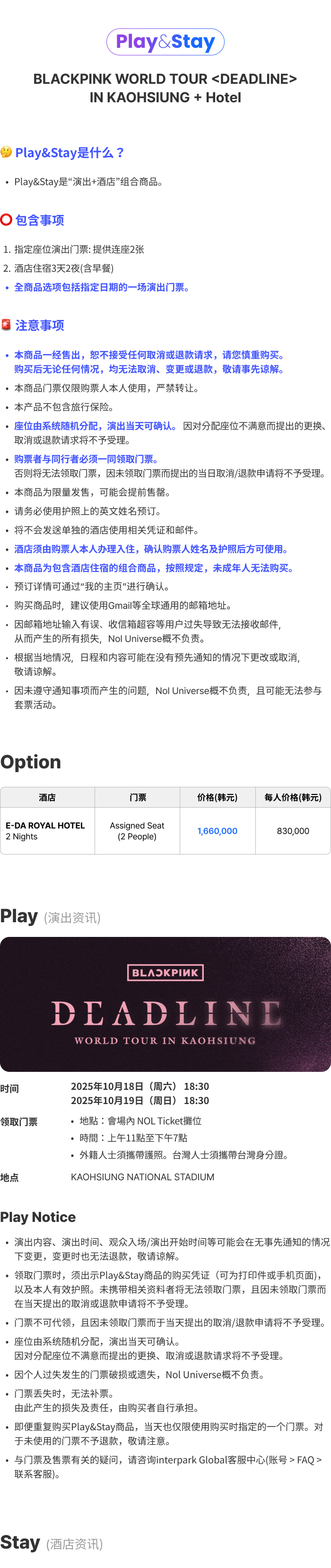Click the Play Notice heading
Image resolution: width=331 pixels, height=1568 pixels.
click(38, 1217)
